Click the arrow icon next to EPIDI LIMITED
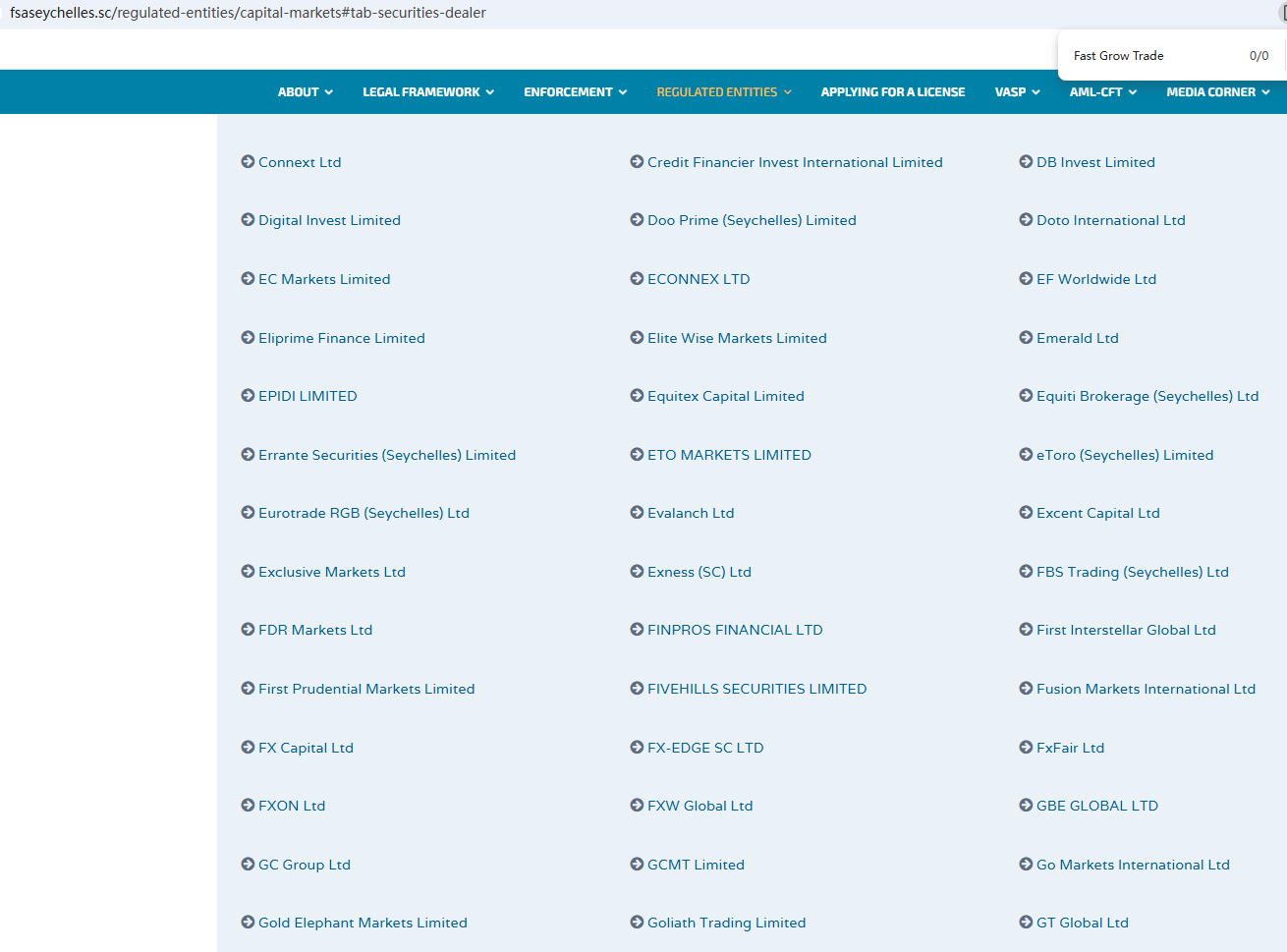Viewport: 1287px width, 952px height. (x=248, y=396)
